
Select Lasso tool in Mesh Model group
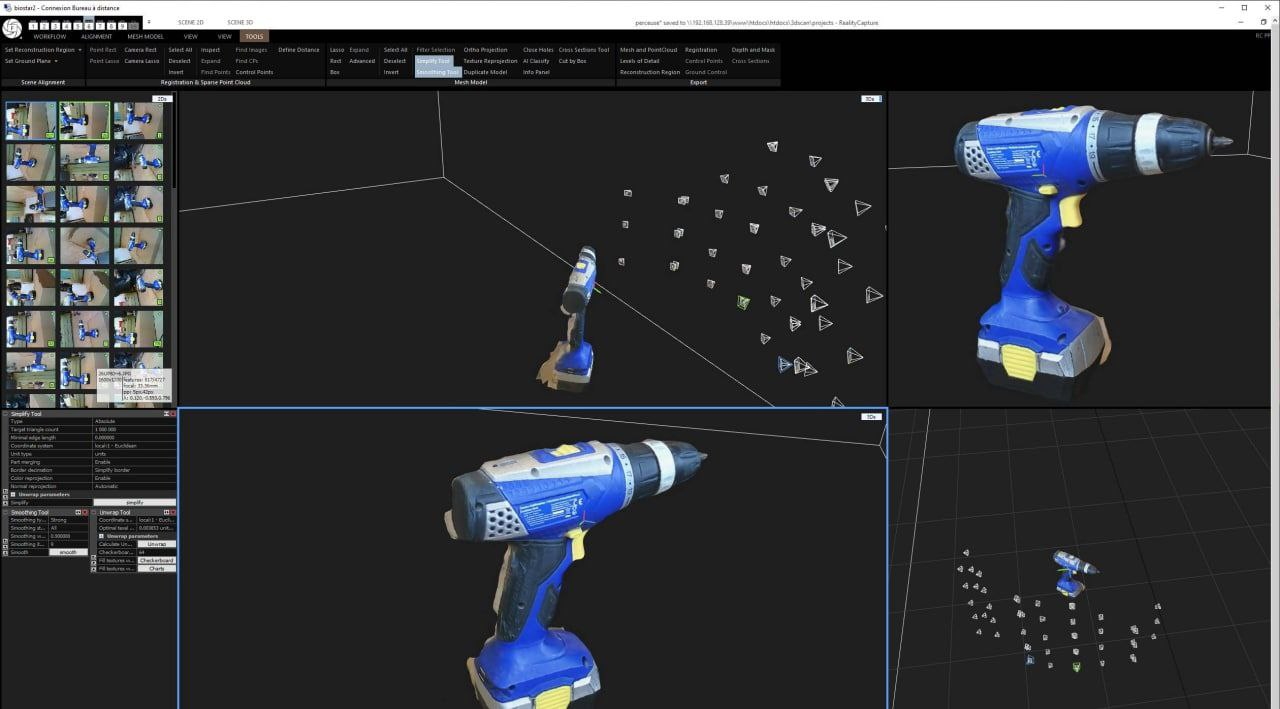pyautogui.click(x=337, y=50)
